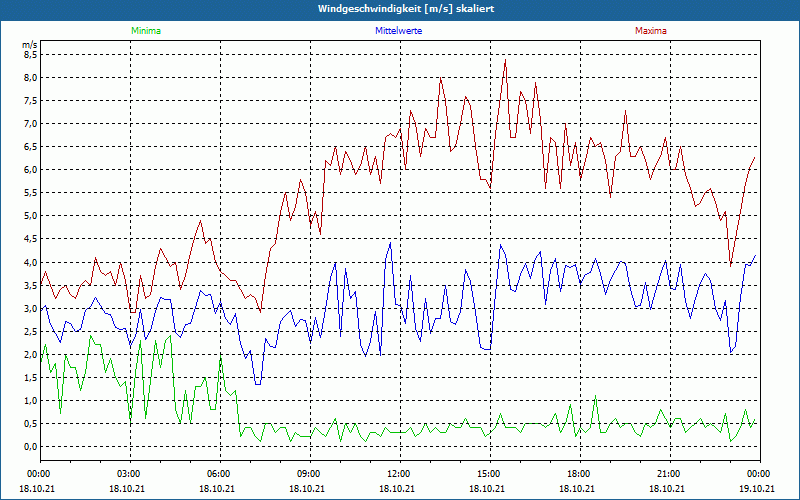Image resolution: width=800 pixels, height=500 pixels.
Task: Click the y-axis value '7,0'
Action: [x=31, y=123]
